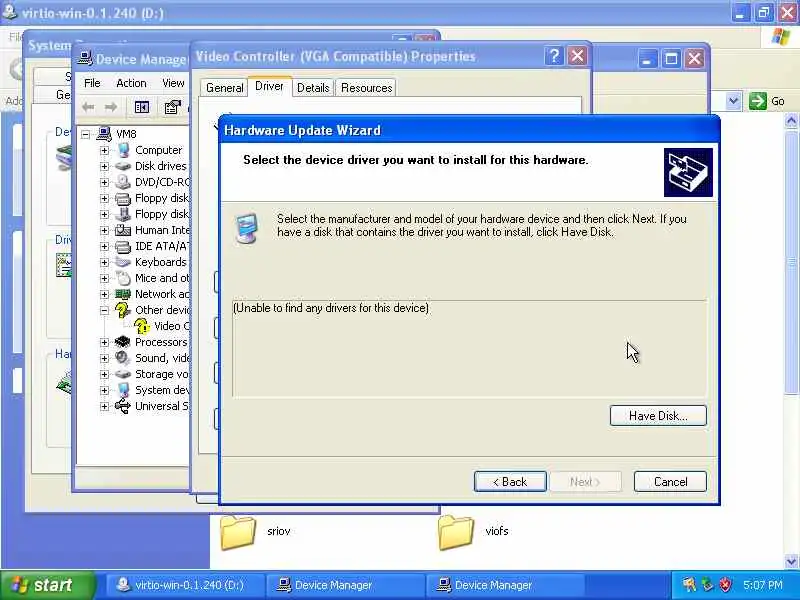Screen dimensions: 800x600
Task: Click the empty driver list box
Action: click(469, 349)
